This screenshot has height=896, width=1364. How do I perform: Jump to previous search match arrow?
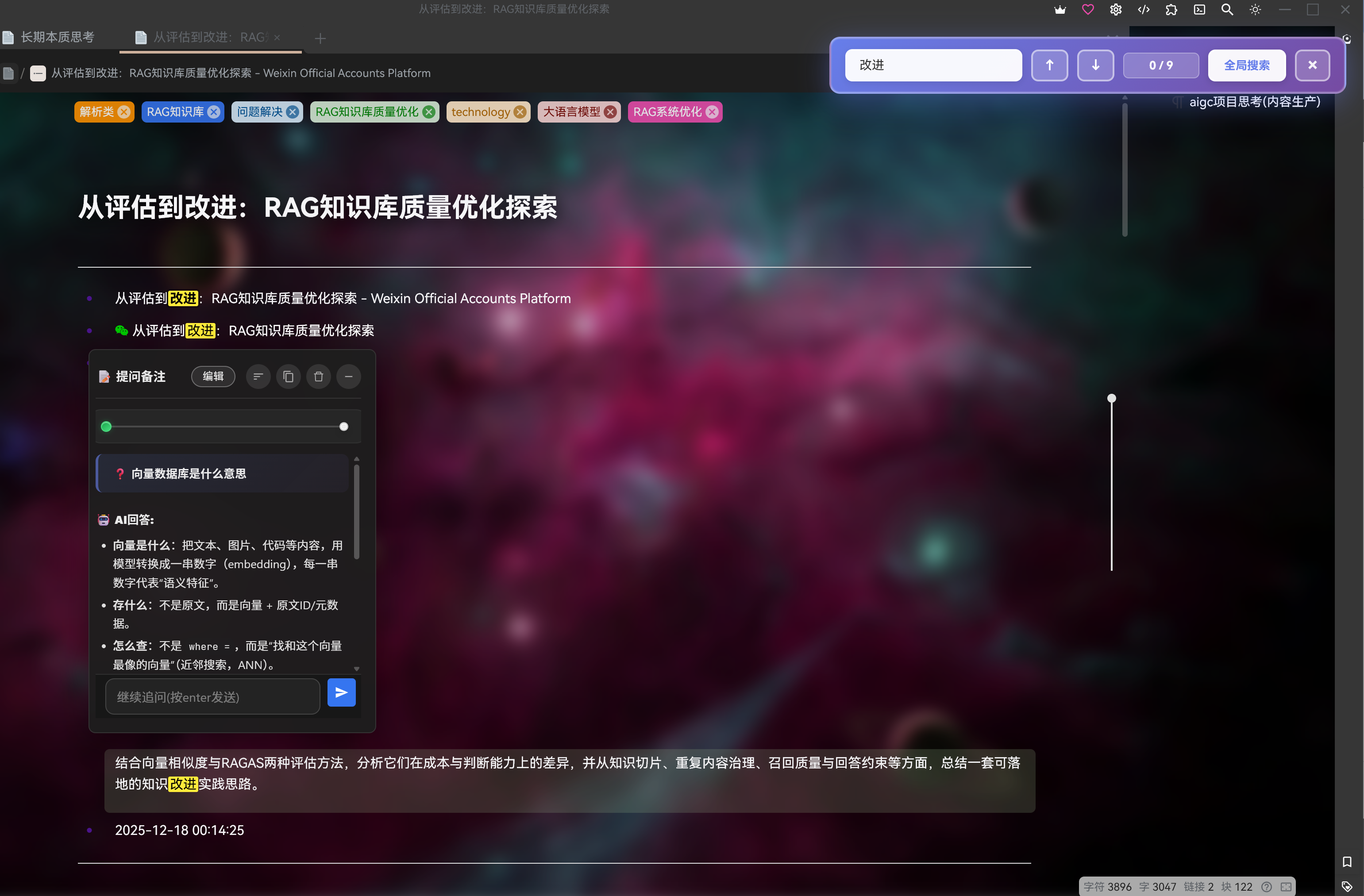point(1049,65)
